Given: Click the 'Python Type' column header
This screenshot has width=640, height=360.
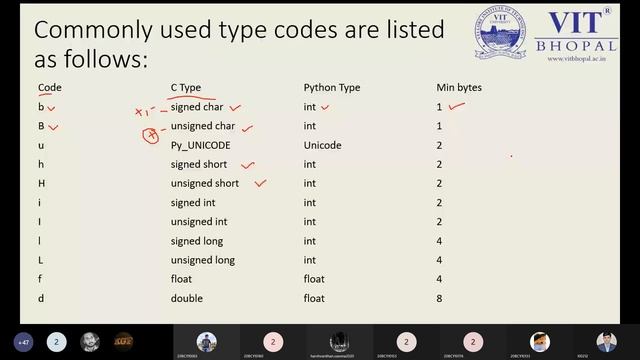Looking at the screenshot, I should coord(332,88).
